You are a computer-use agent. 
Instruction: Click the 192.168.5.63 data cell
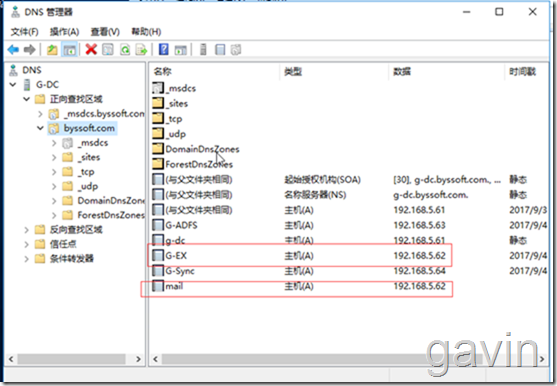[419, 225]
